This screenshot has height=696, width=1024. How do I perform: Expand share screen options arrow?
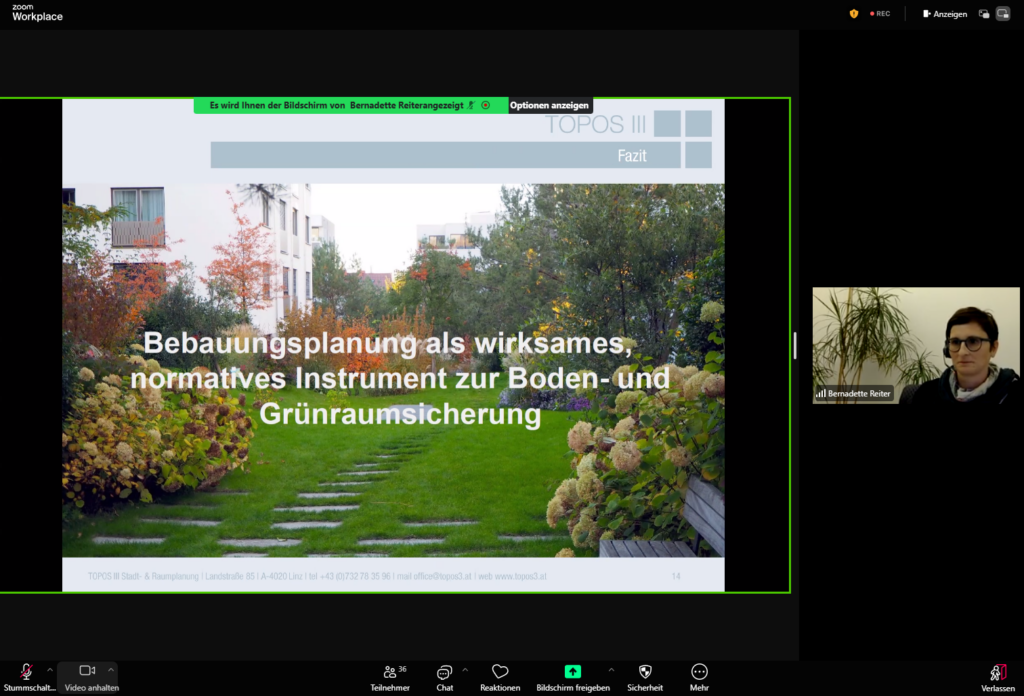coord(611,669)
